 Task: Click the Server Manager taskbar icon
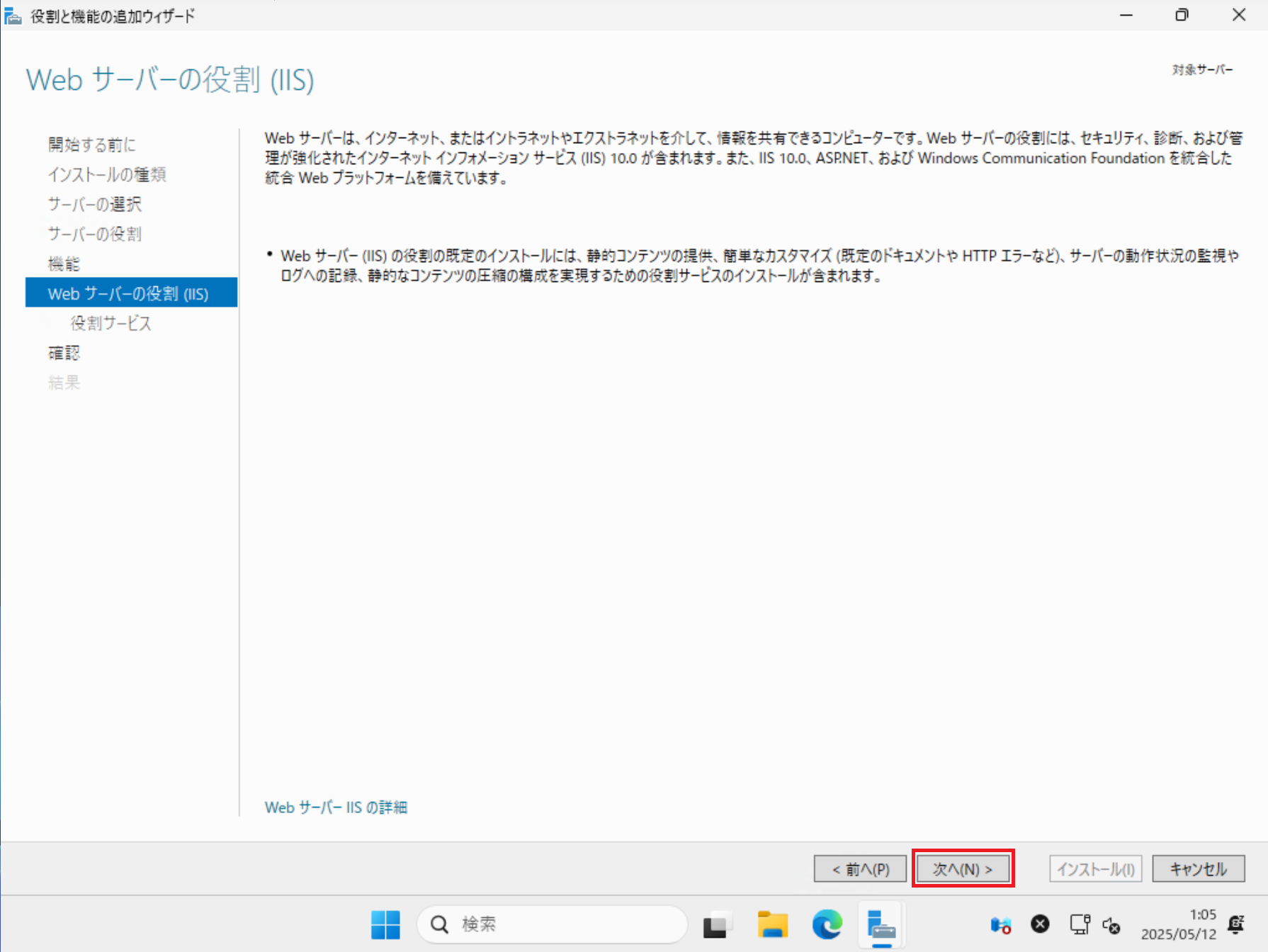point(881,924)
